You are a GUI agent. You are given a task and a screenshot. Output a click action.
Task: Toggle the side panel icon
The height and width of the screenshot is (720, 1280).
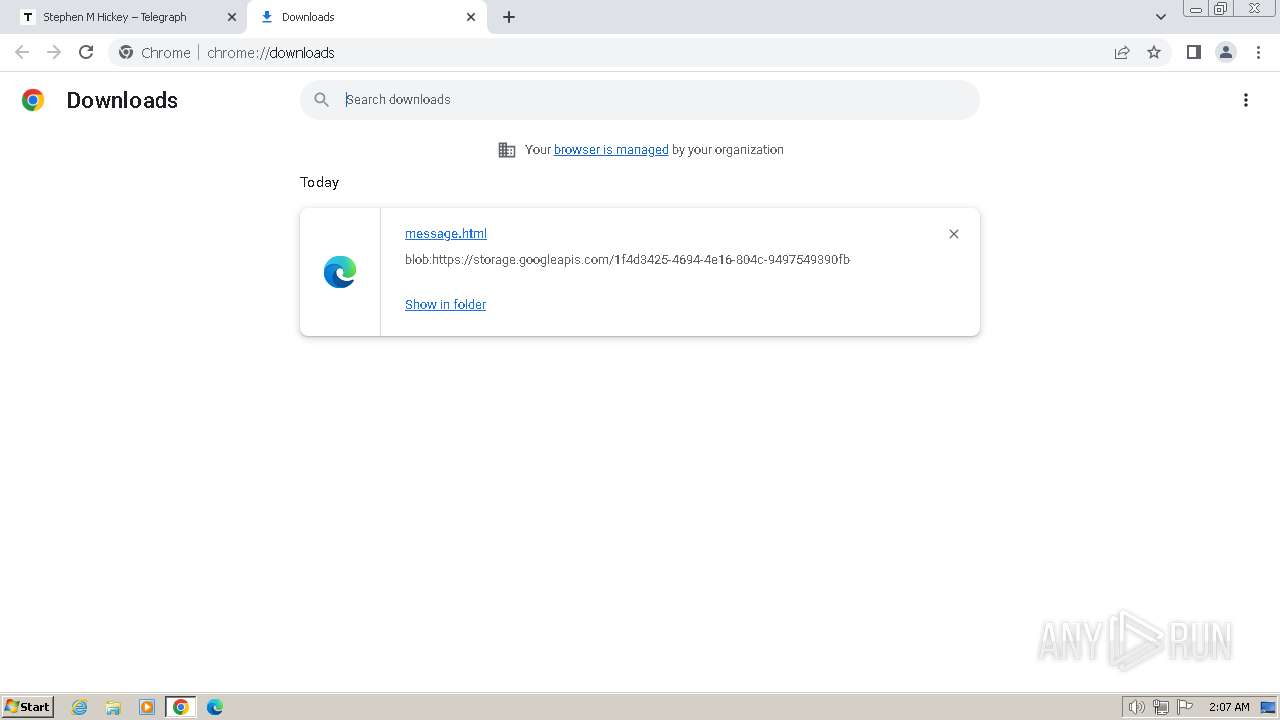tap(1193, 52)
